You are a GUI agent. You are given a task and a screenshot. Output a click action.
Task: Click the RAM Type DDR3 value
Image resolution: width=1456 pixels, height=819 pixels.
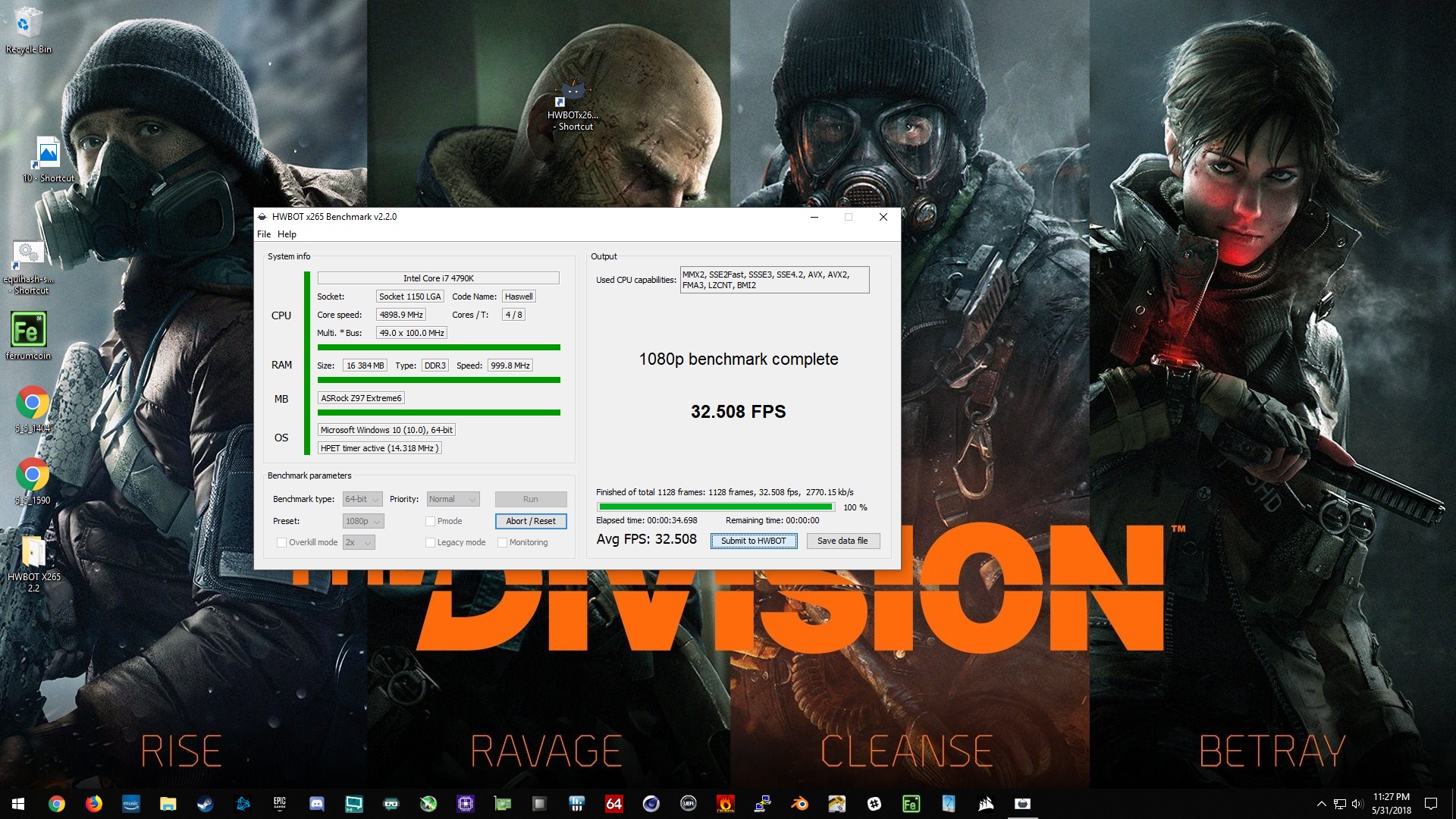pos(435,366)
